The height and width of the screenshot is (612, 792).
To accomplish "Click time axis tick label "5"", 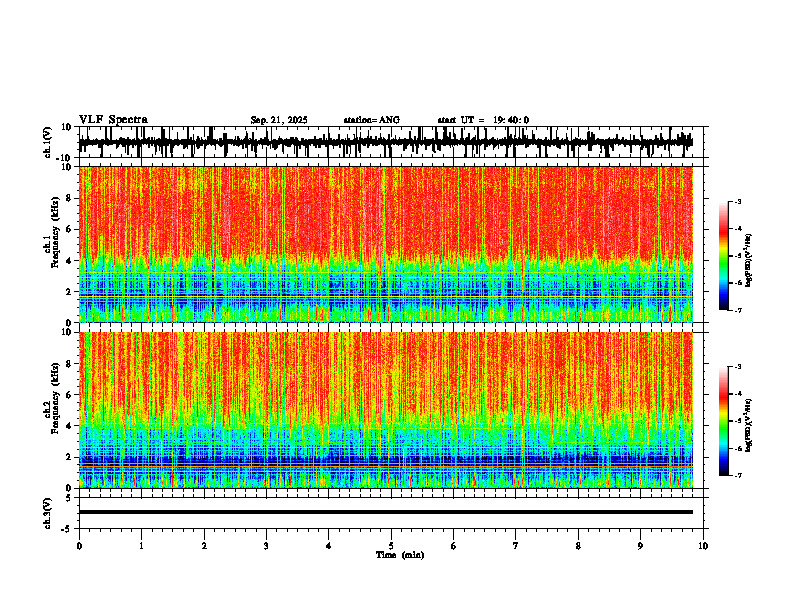I will tap(391, 546).
